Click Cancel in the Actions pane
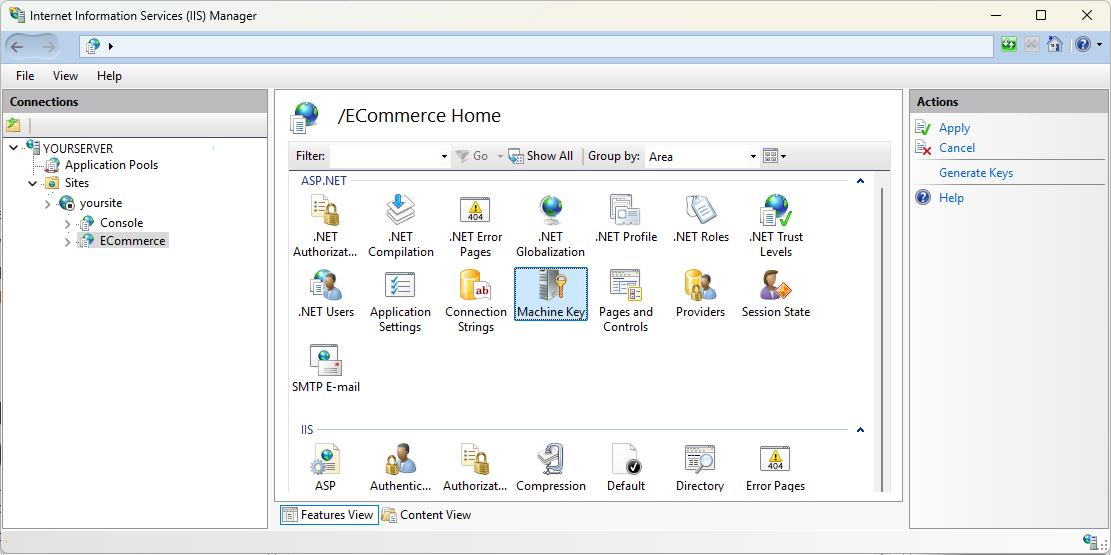1111x555 pixels. tap(957, 148)
